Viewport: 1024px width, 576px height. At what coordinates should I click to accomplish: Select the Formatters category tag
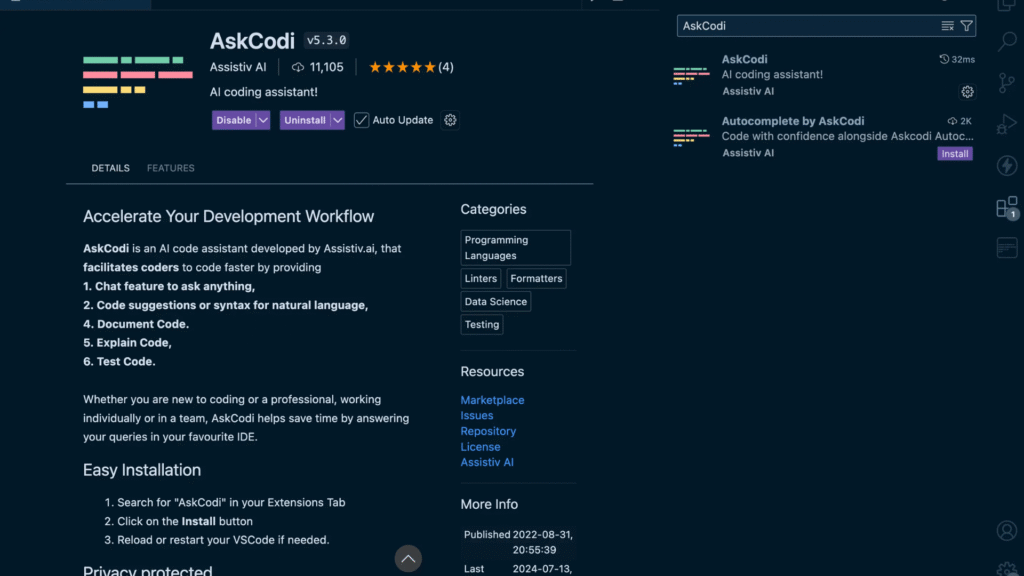tap(536, 279)
